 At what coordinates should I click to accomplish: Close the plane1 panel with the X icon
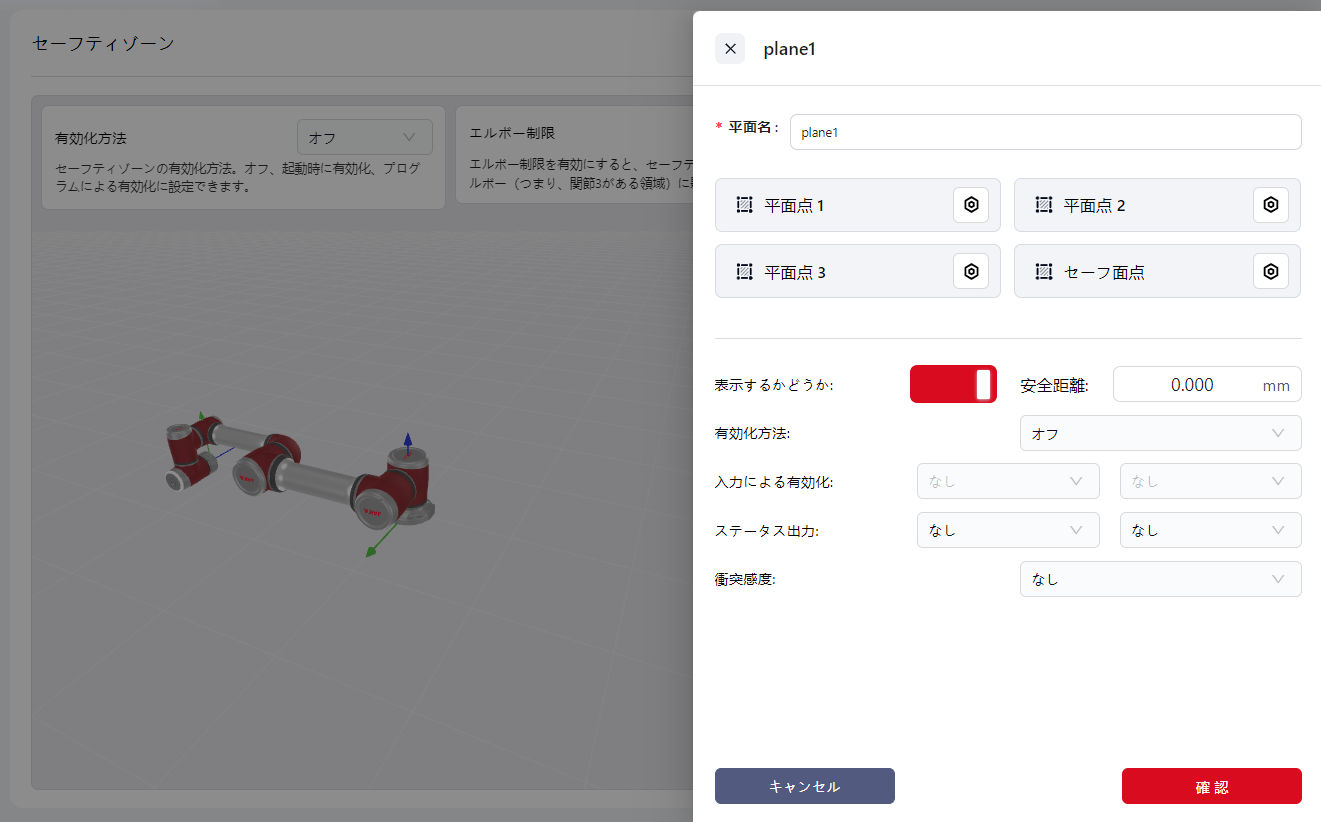point(730,49)
